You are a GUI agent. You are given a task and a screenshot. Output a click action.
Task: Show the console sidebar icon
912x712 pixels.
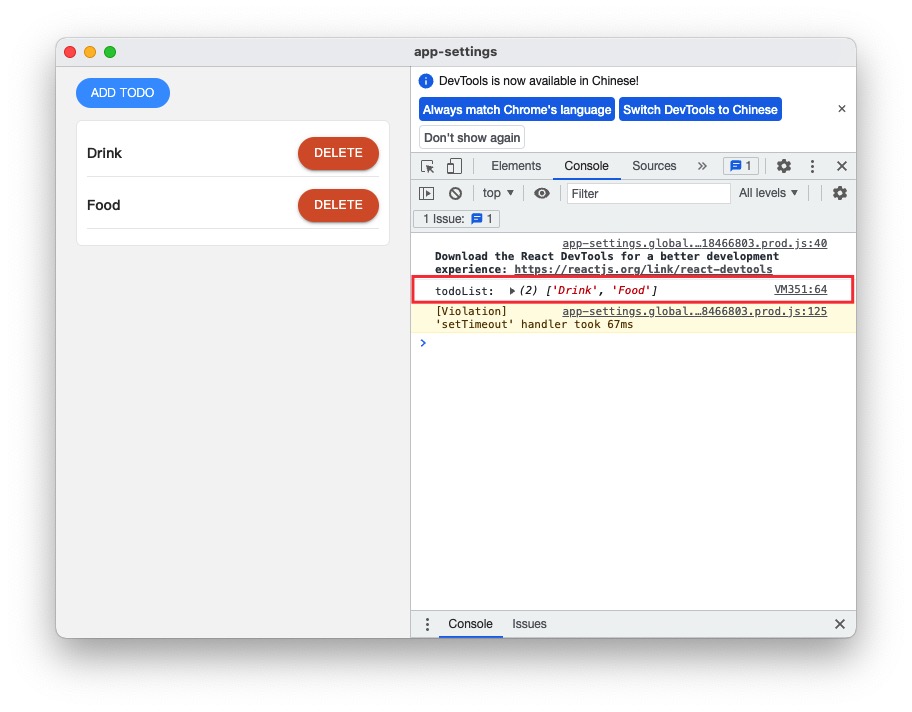pyautogui.click(x=427, y=194)
